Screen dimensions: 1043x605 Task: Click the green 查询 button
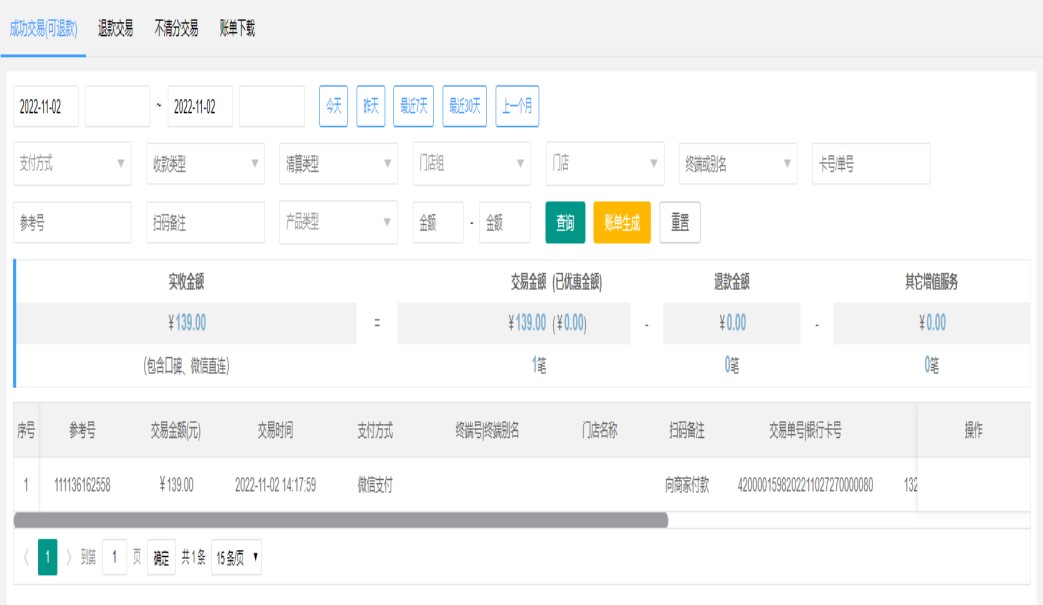point(565,223)
